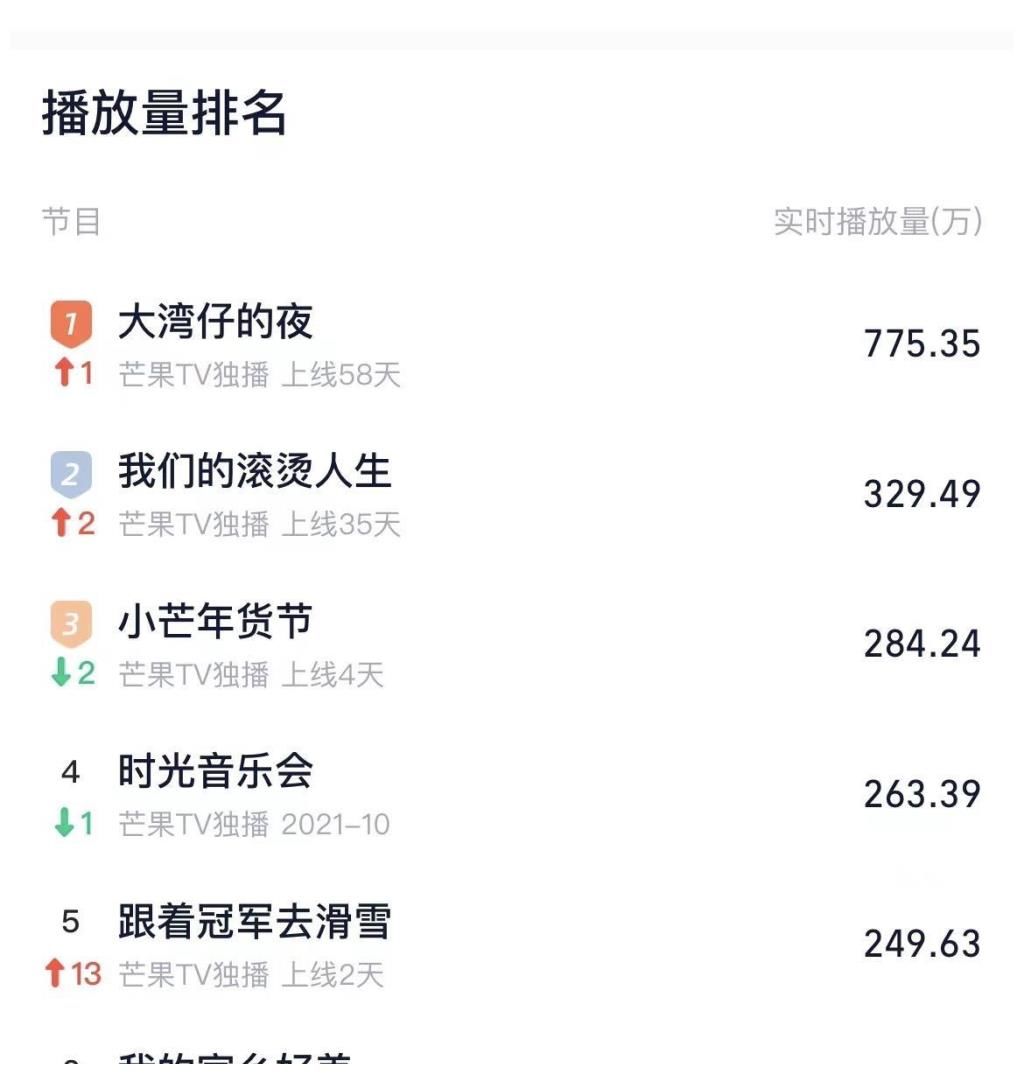Viewport: 1024px width, 1084px height.
Task: Click the 节目 column header
Action: (x=71, y=222)
